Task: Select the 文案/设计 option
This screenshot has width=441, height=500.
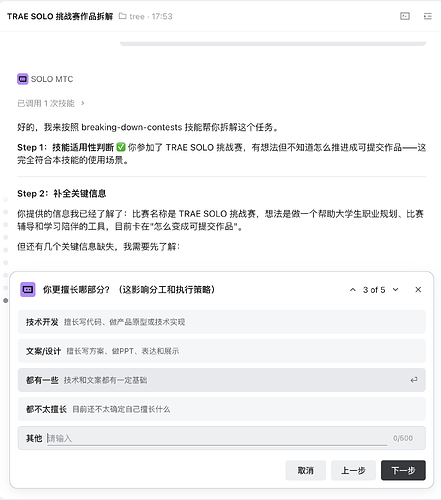Action: [x=222, y=351]
